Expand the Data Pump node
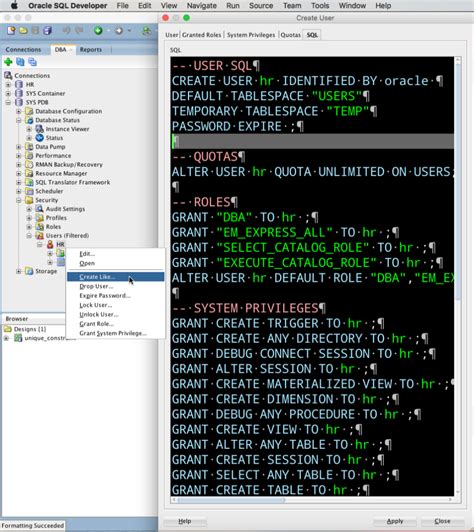This screenshot has width=474, height=532. click(19, 147)
